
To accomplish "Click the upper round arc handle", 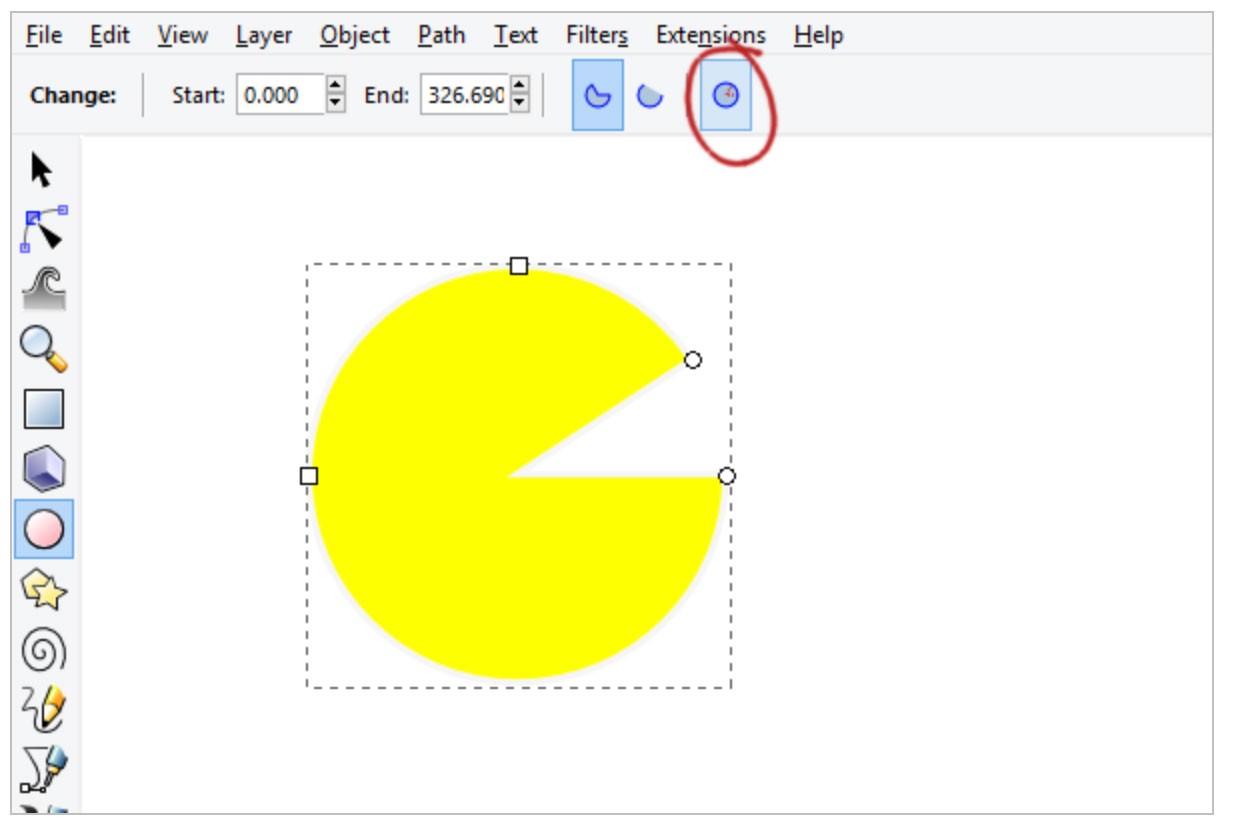I will click(693, 360).
